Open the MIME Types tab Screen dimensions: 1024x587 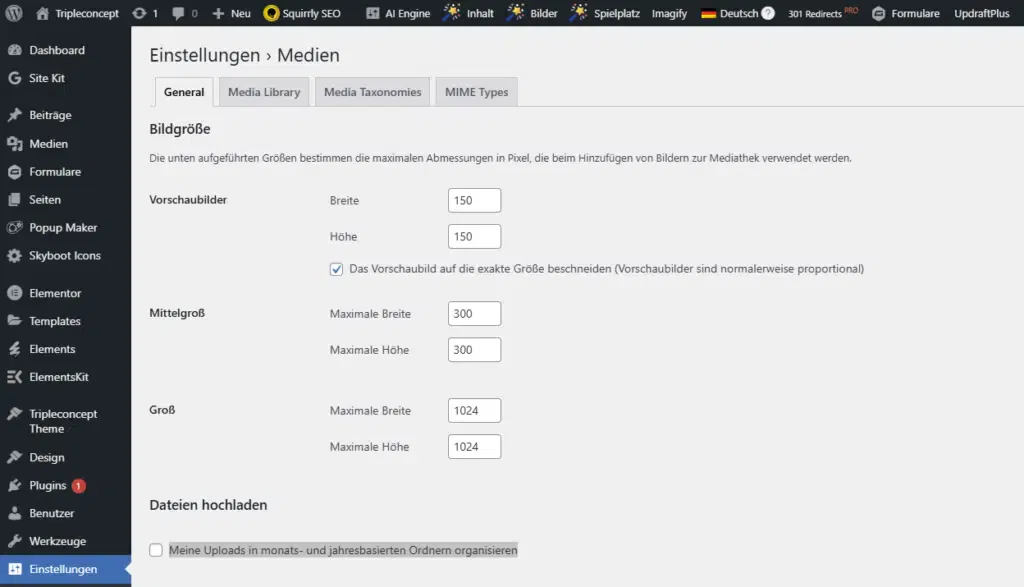(476, 91)
